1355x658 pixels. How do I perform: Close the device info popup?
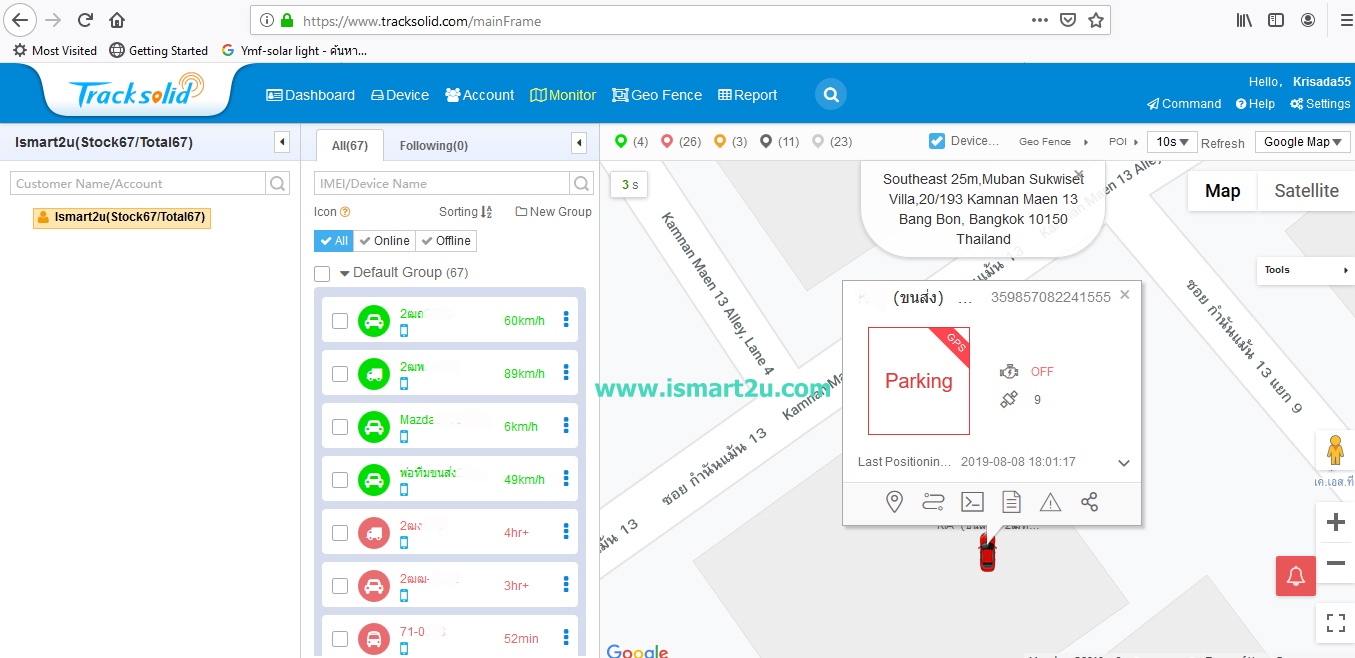coord(1125,295)
